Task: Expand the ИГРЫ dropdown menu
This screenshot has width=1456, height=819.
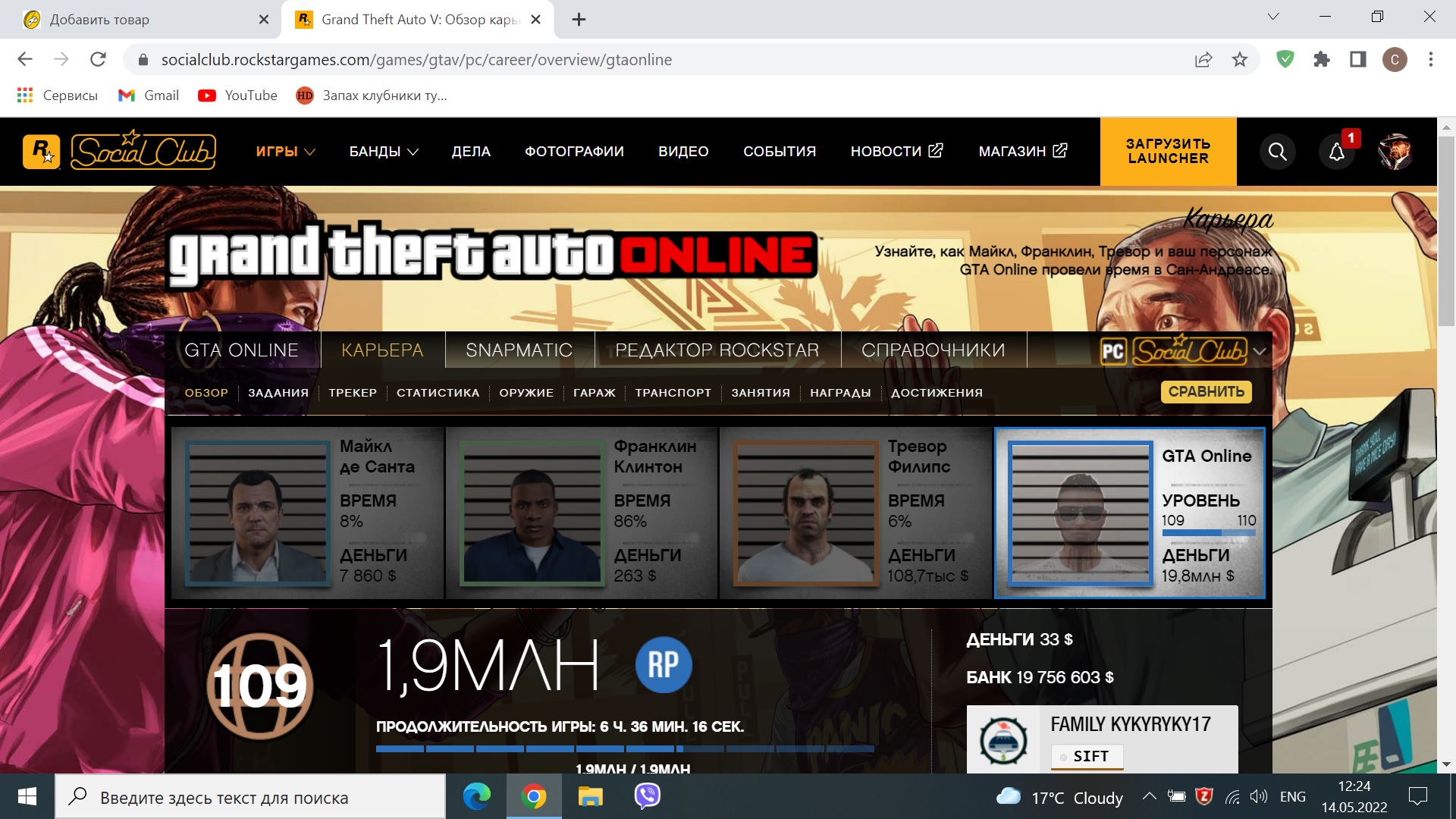Action: pyautogui.click(x=286, y=152)
